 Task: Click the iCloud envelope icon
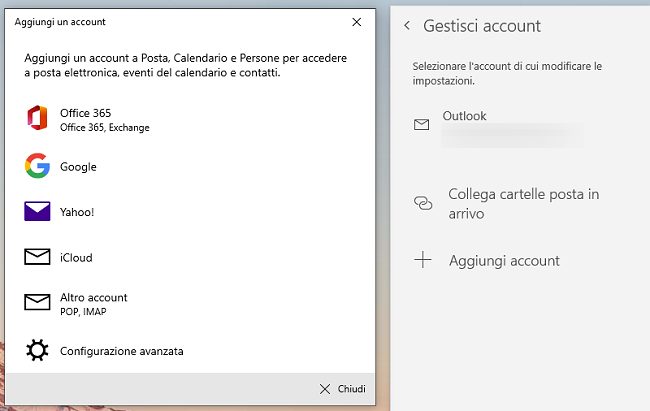click(37, 257)
